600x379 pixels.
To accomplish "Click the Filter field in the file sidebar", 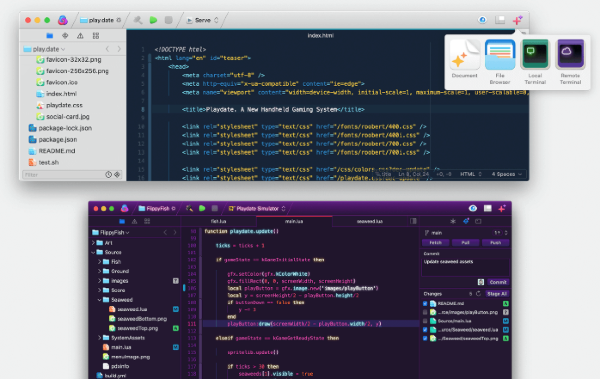I will click(63, 175).
